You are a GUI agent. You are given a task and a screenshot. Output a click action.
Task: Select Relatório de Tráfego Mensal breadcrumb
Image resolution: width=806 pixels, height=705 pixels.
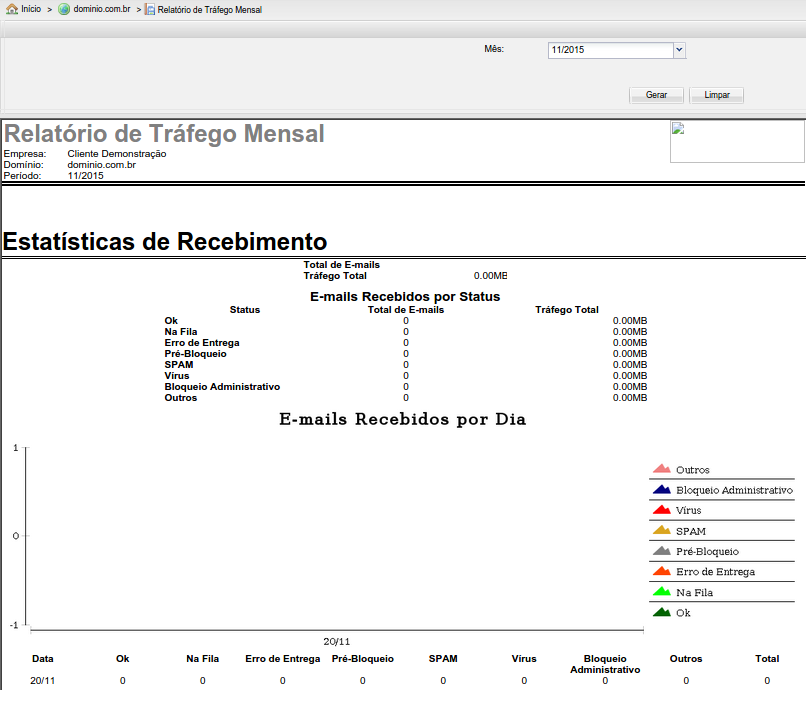(209, 9)
